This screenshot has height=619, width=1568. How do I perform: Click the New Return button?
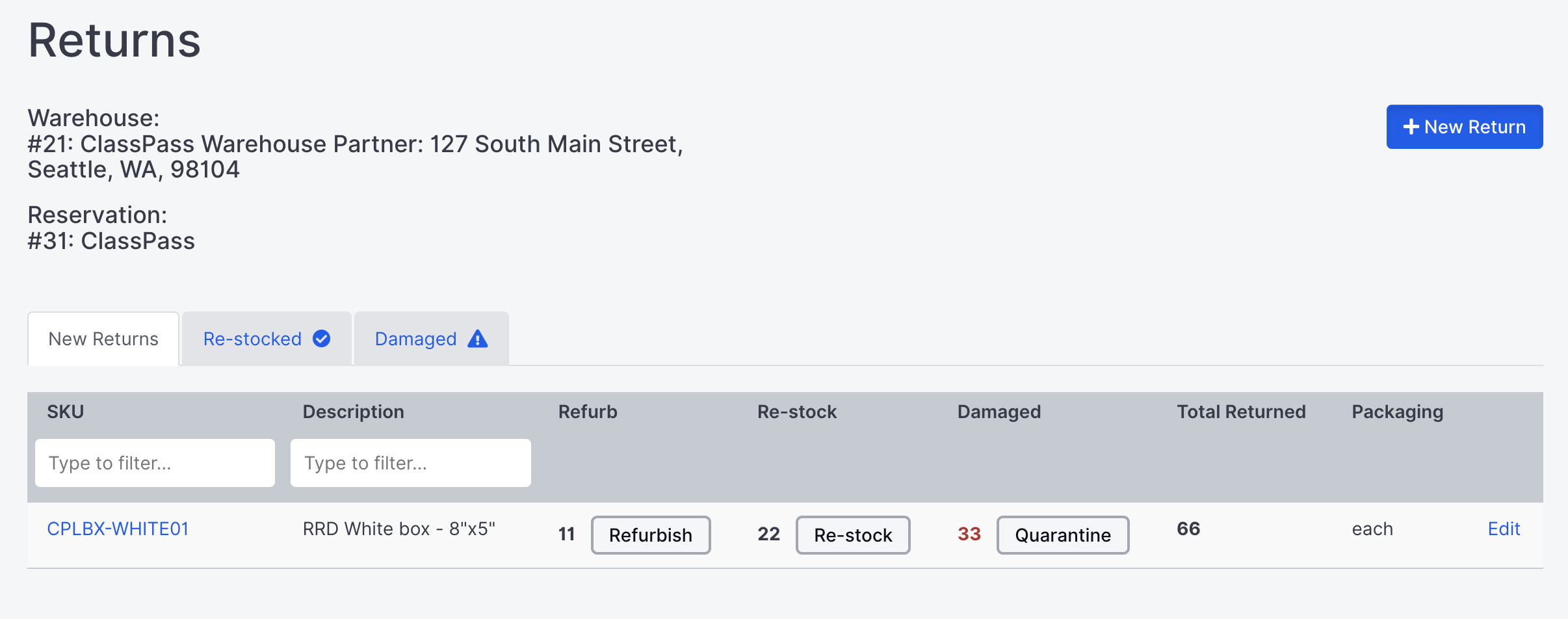(1465, 127)
